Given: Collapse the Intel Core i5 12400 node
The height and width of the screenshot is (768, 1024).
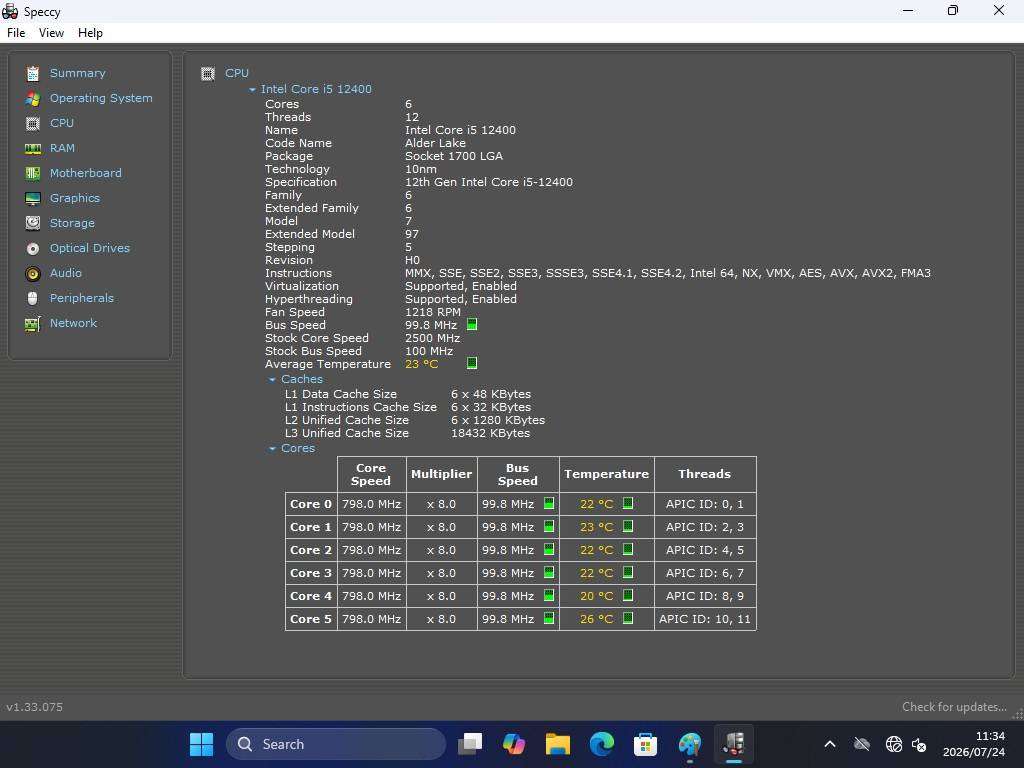Looking at the screenshot, I should 252,89.
